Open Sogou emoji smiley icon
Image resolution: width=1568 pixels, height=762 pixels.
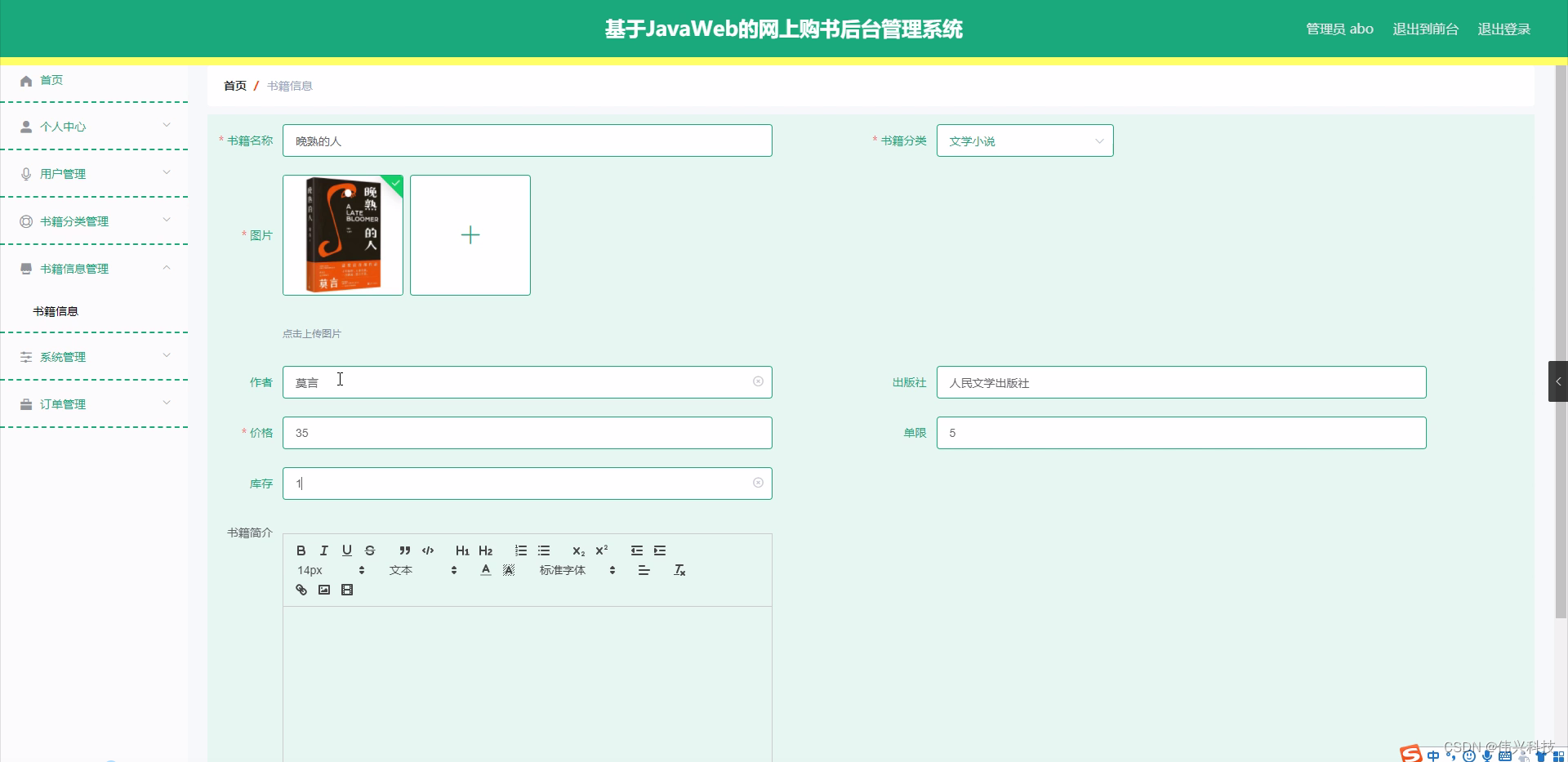click(x=1469, y=755)
